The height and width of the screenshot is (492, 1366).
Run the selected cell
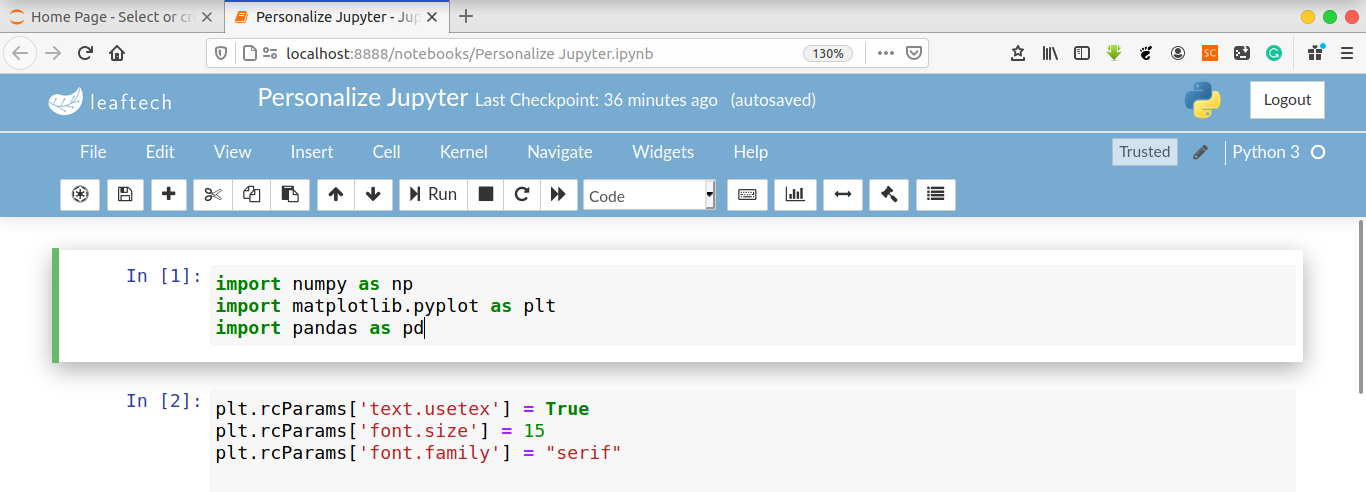[433, 195]
